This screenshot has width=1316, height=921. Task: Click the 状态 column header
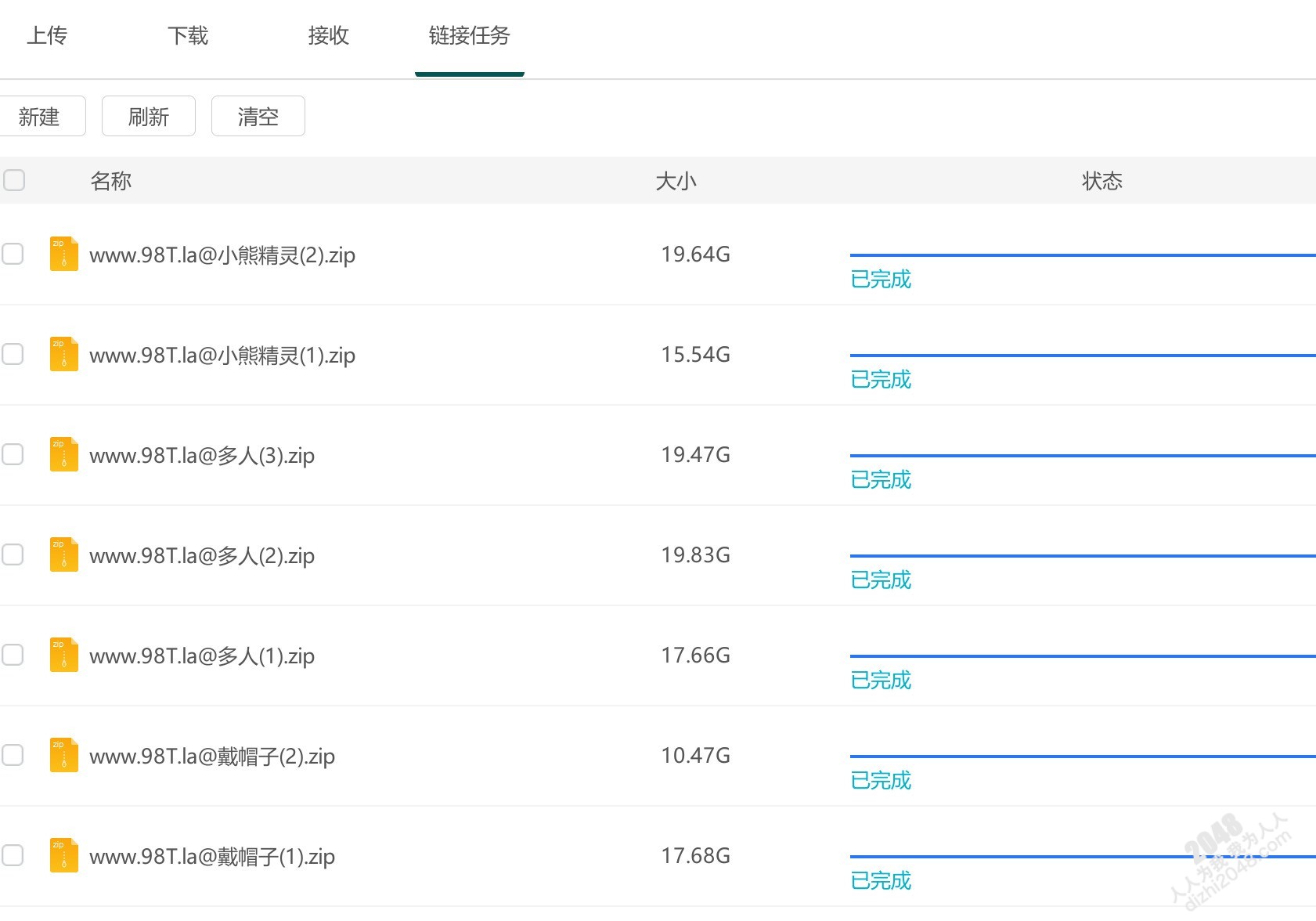coord(1102,181)
